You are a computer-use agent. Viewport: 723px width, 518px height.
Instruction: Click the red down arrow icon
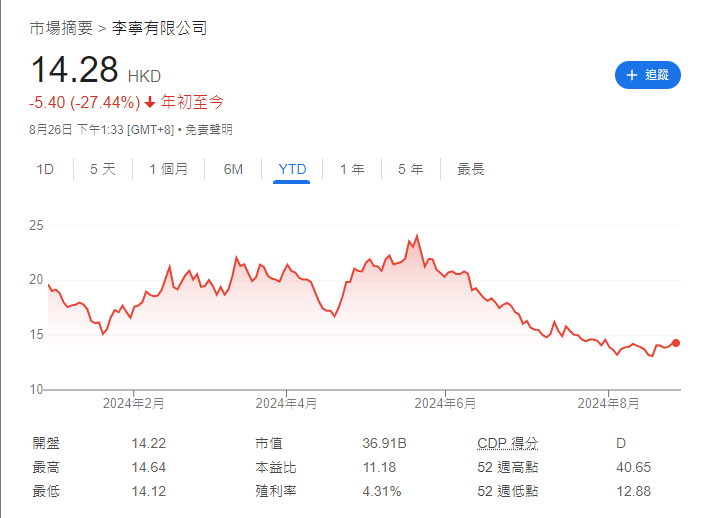150,102
